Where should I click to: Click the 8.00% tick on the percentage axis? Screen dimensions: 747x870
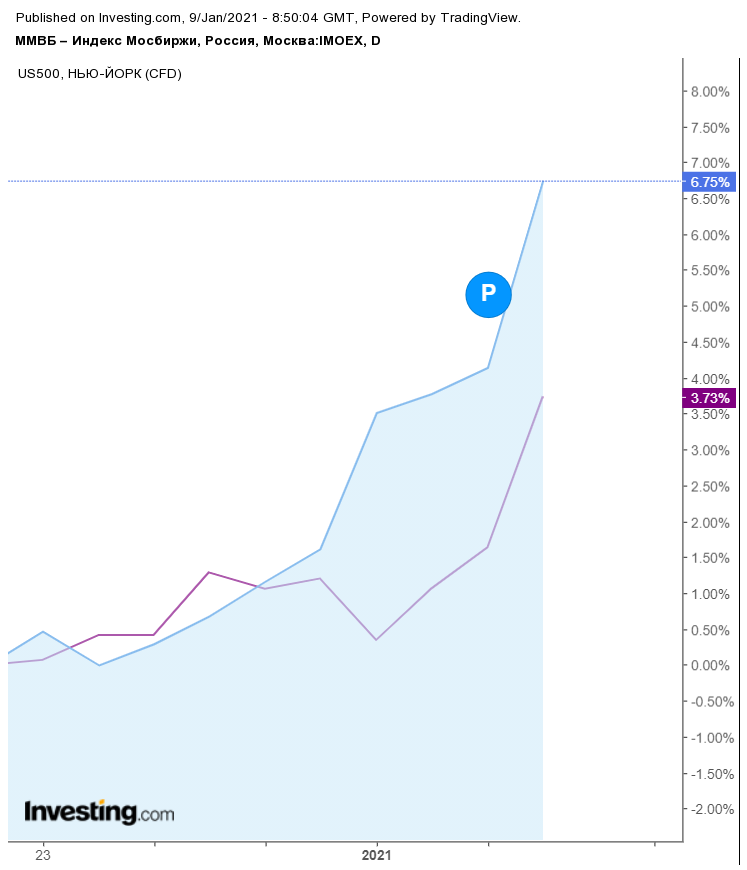pos(710,92)
